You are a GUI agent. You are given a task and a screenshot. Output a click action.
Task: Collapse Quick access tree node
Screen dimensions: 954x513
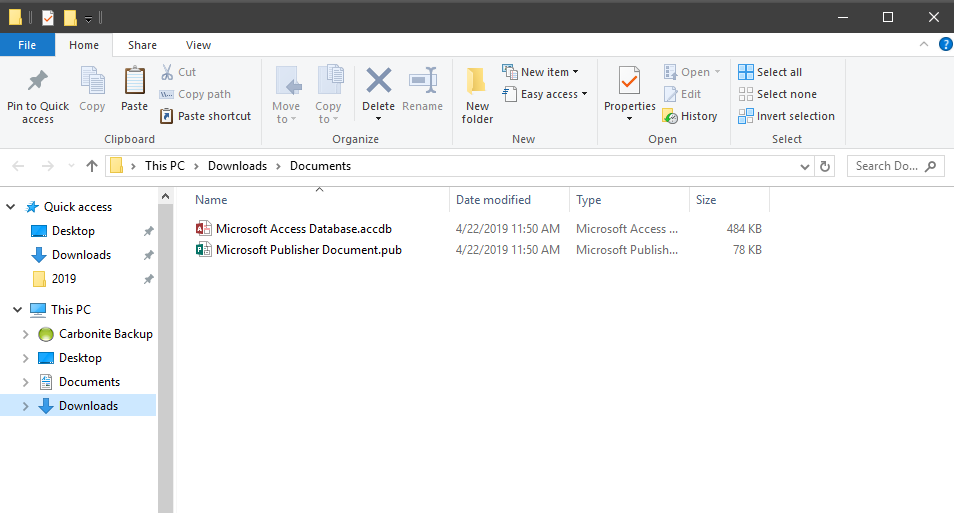pyautogui.click(x=10, y=207)
